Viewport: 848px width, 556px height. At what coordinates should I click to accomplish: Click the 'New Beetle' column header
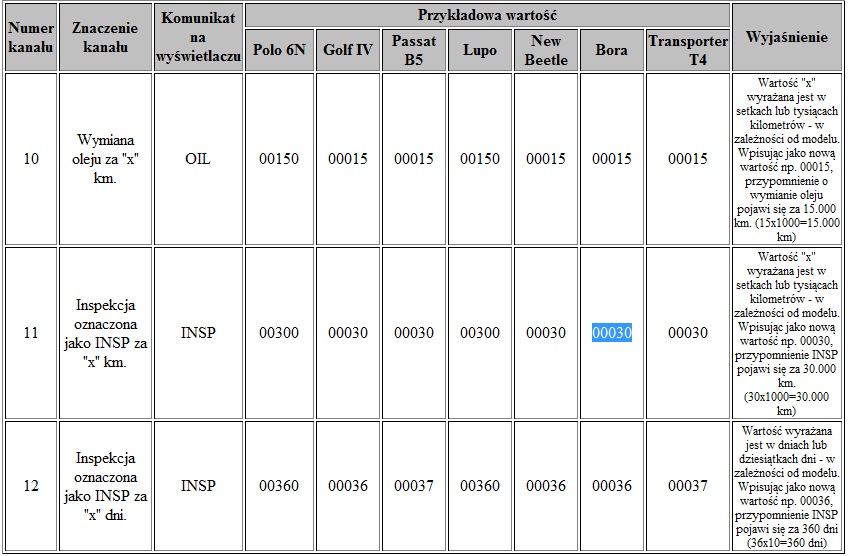pos(546,50)
